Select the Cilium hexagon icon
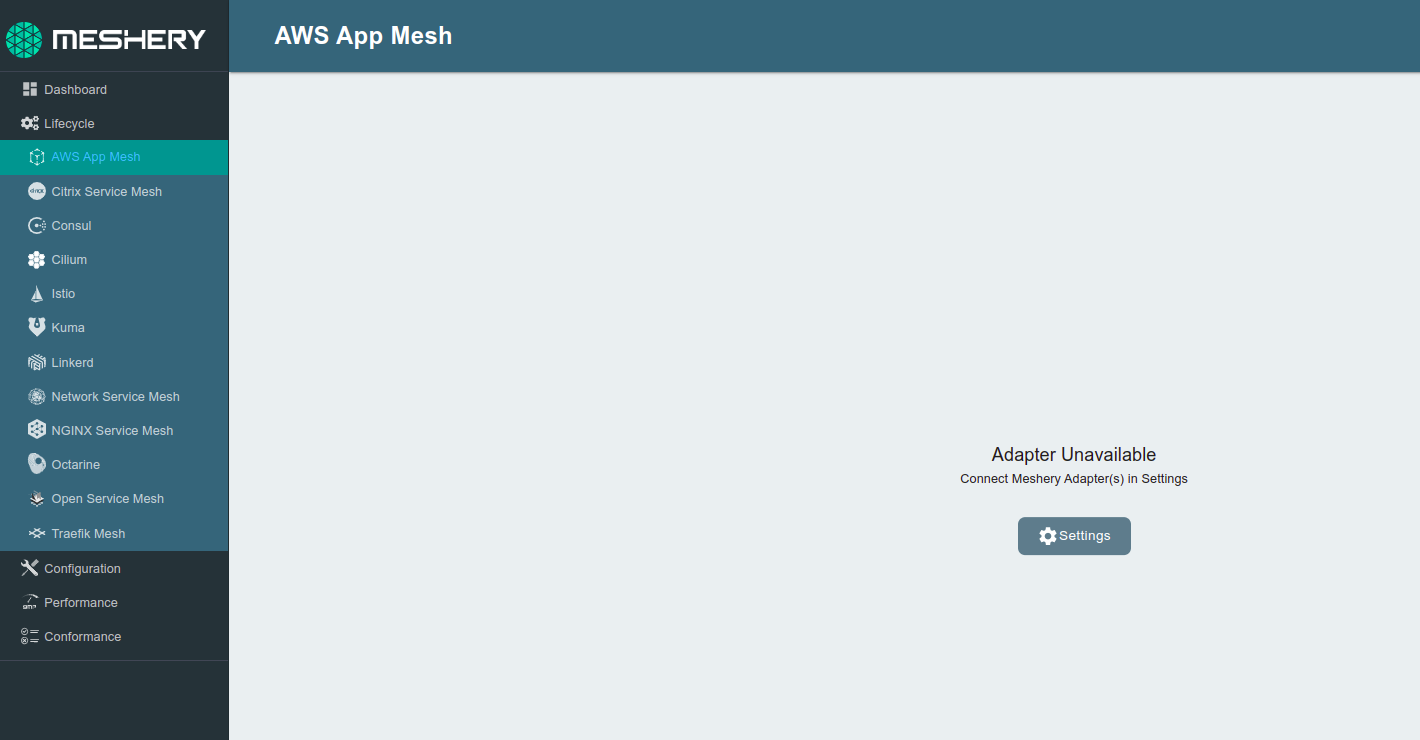 [x=36, y=259]
